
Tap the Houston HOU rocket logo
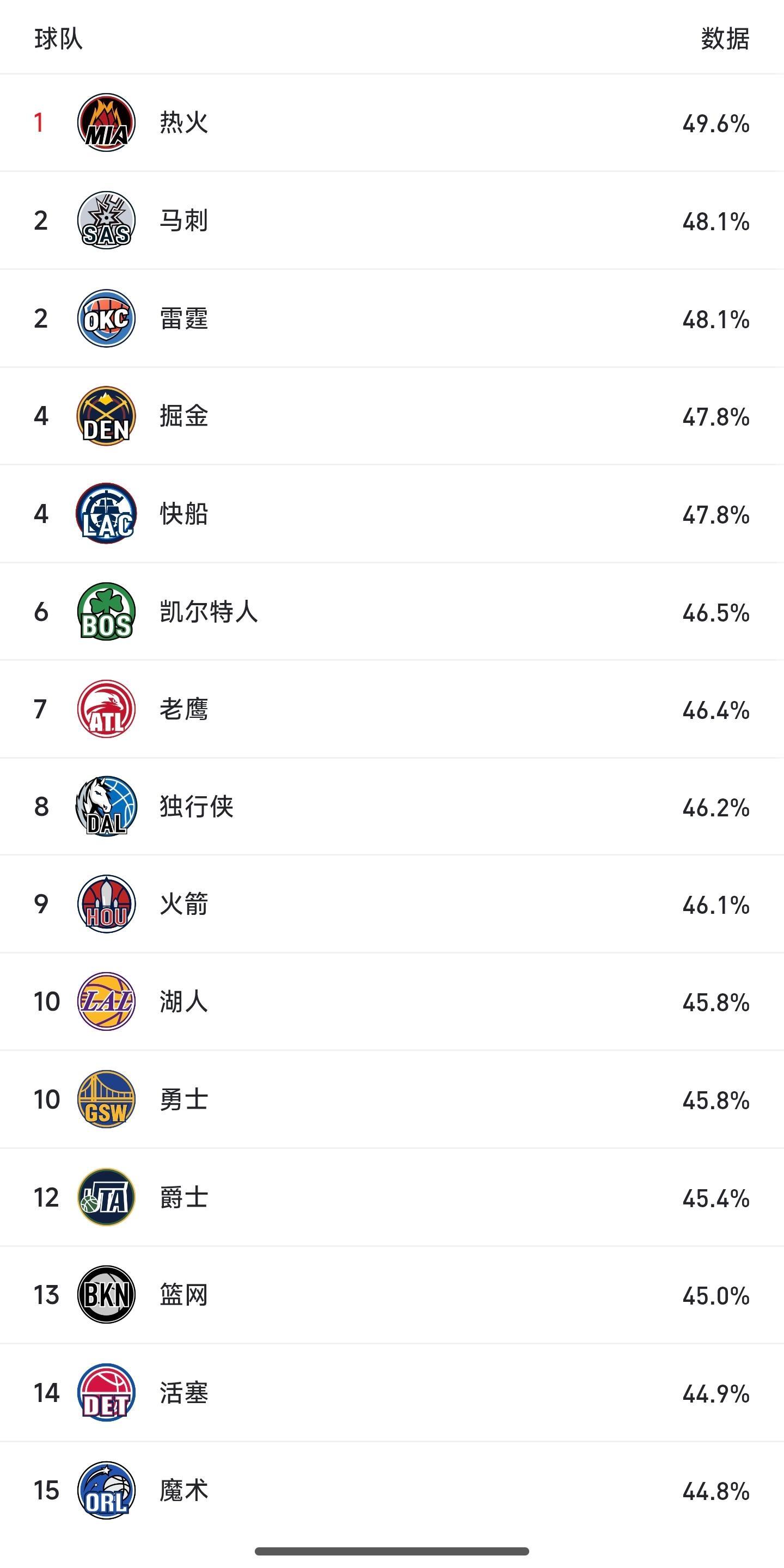pyautogui.click(x=107, y=904)
